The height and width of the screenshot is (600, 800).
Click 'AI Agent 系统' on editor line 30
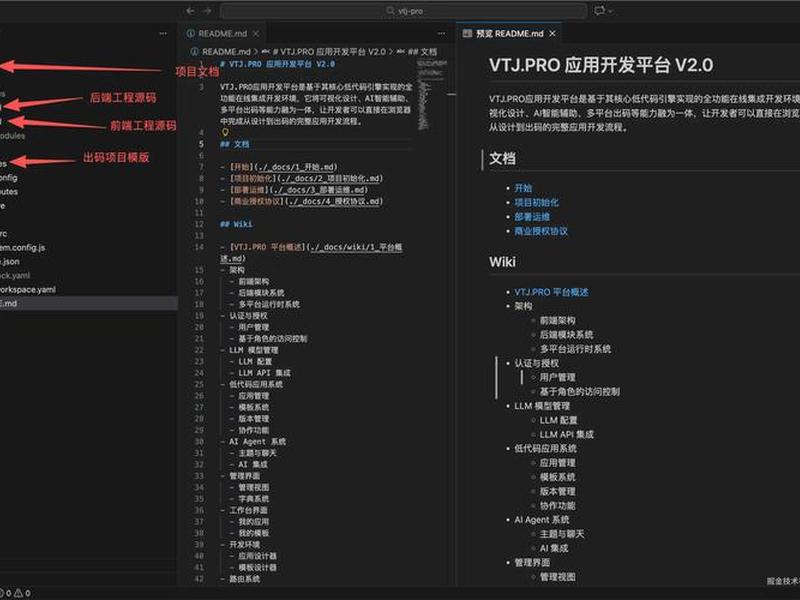[257, 441]
